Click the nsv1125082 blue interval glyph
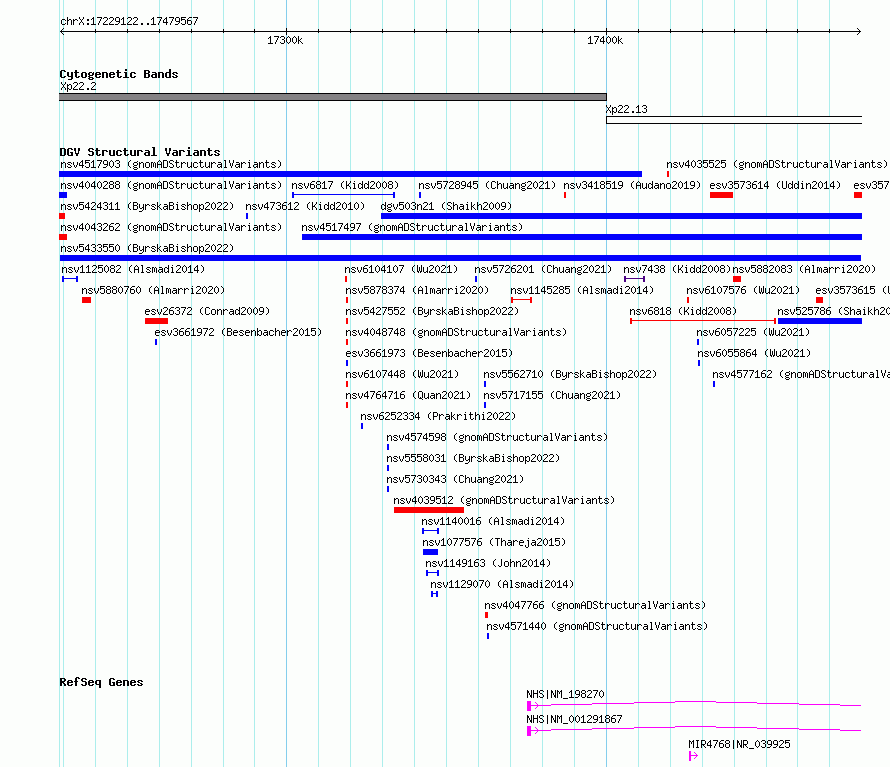This screenshot has height=767, width=890. tap(70, 279)
